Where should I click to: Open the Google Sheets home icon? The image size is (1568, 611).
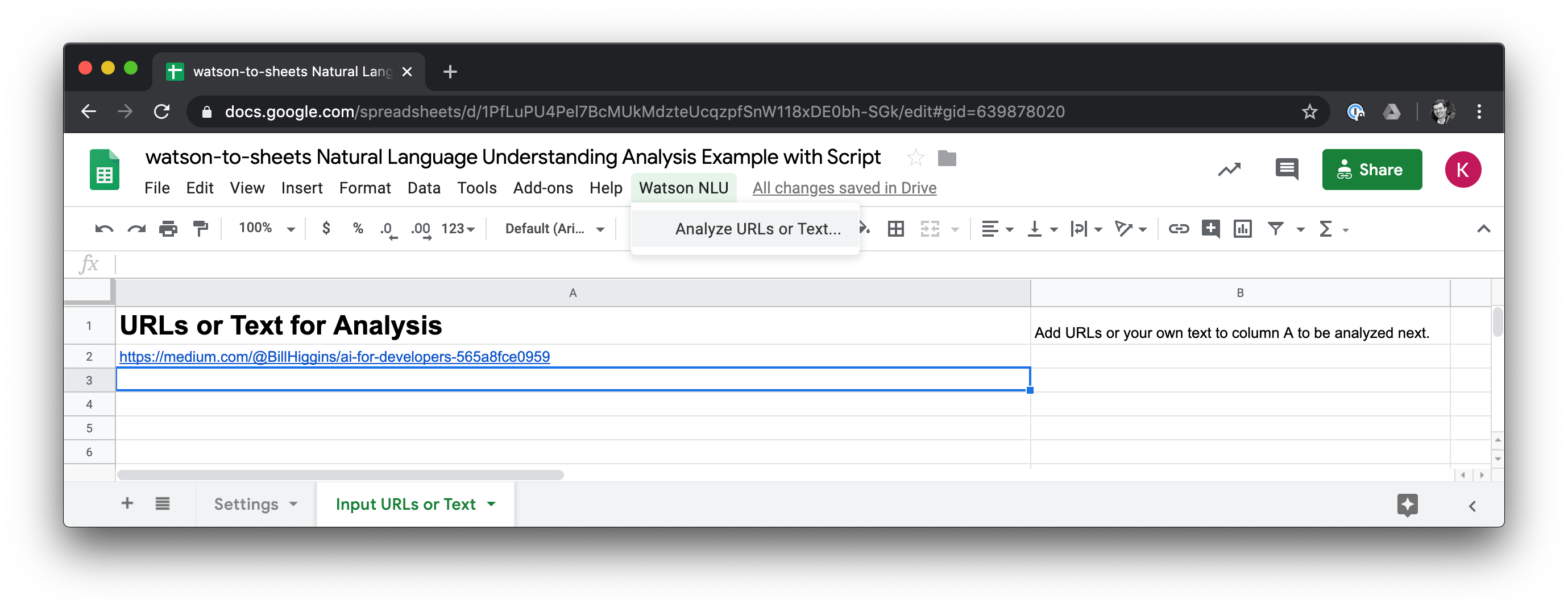(104, 170)
